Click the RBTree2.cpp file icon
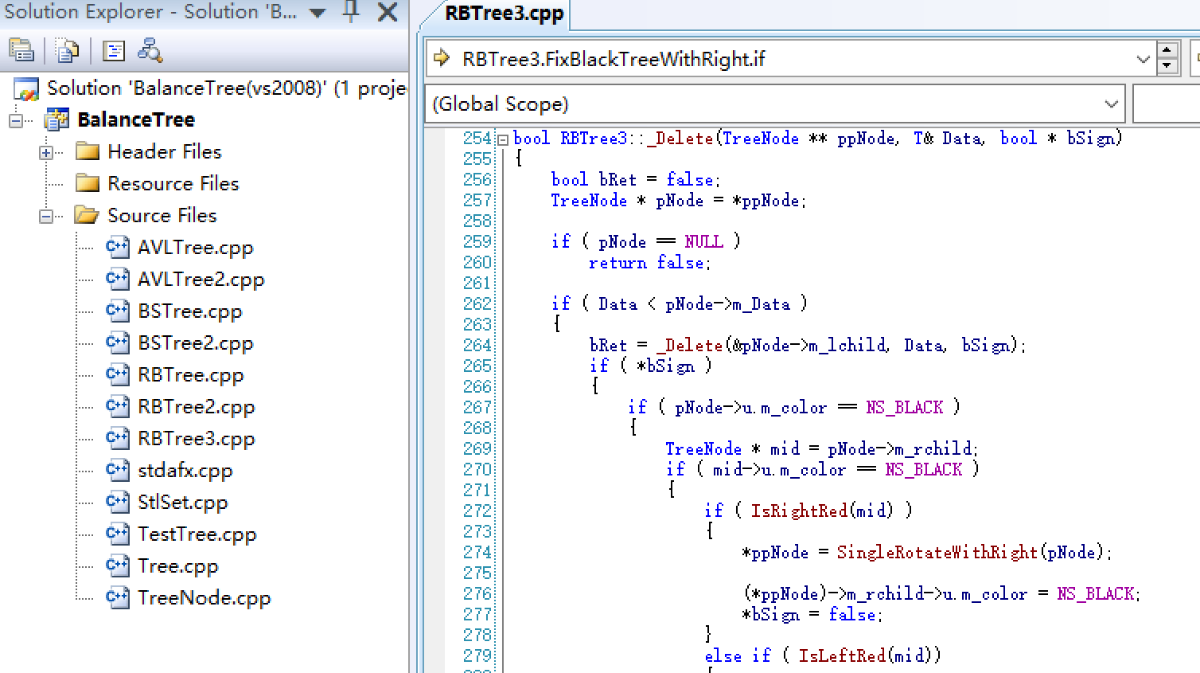This screenshot has height=673, width=1200. click(118, 408)
